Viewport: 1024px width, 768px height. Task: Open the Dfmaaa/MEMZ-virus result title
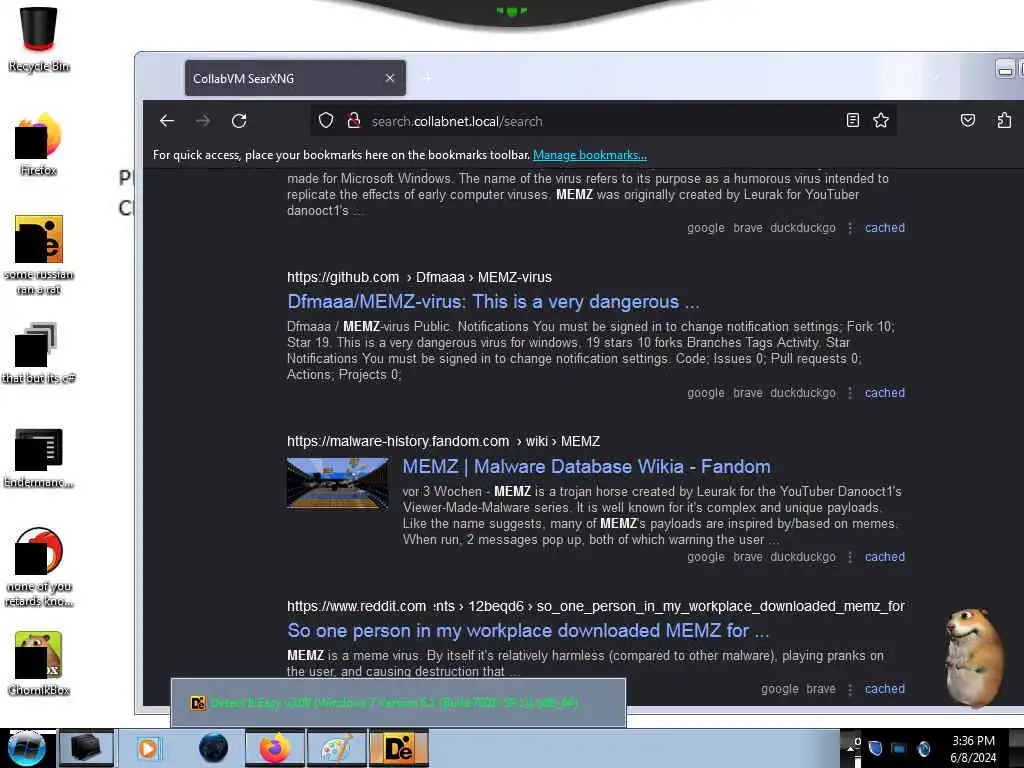493,302
